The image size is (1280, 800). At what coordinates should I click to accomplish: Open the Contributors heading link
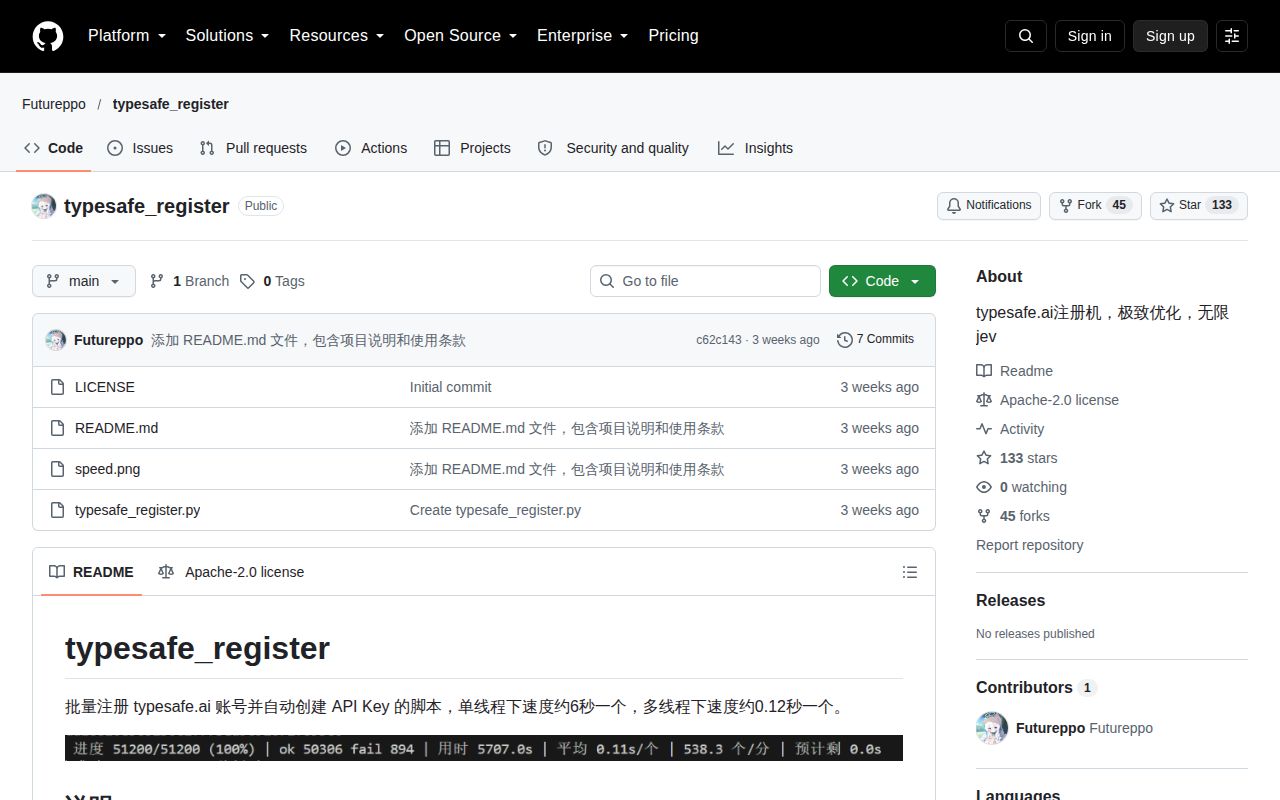point(1036,687)
